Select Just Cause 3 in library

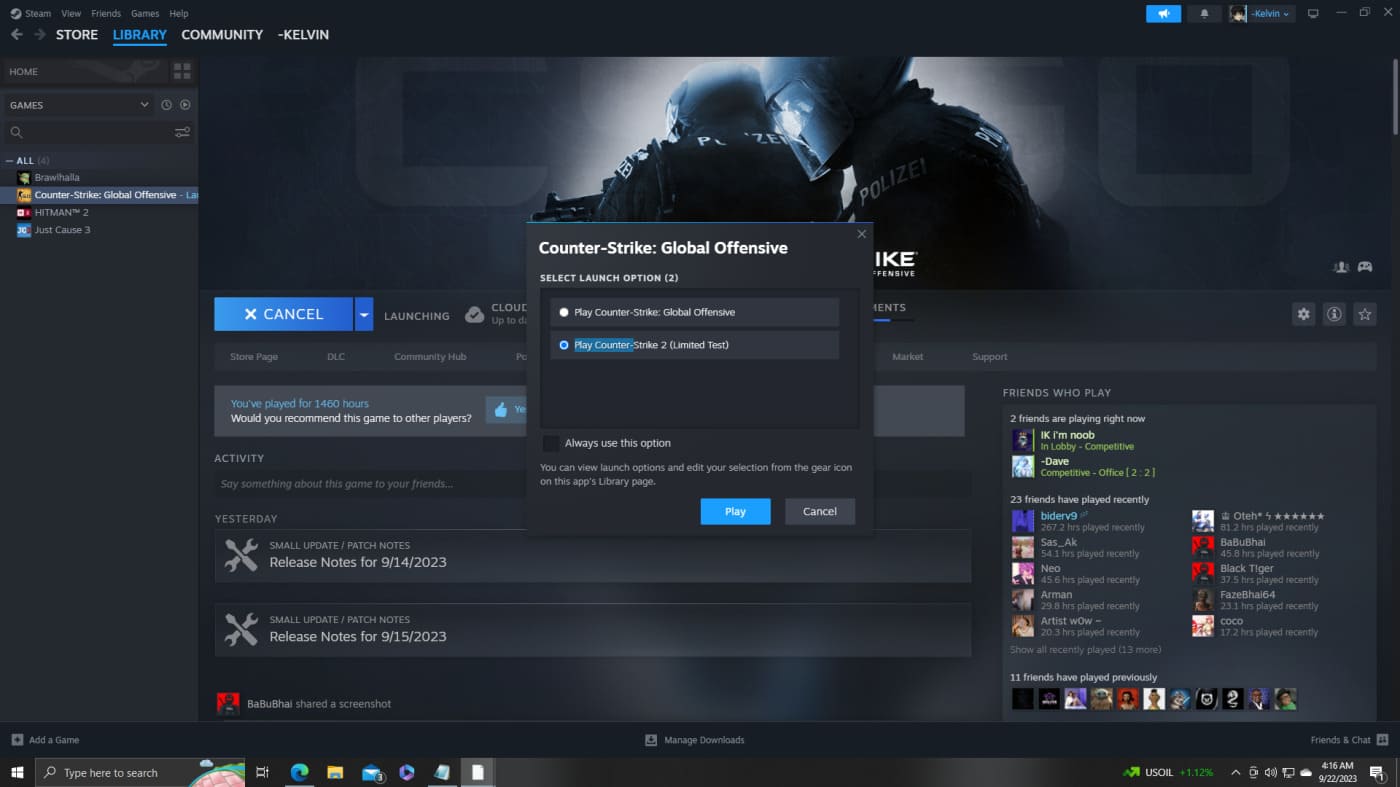(62, 230)
